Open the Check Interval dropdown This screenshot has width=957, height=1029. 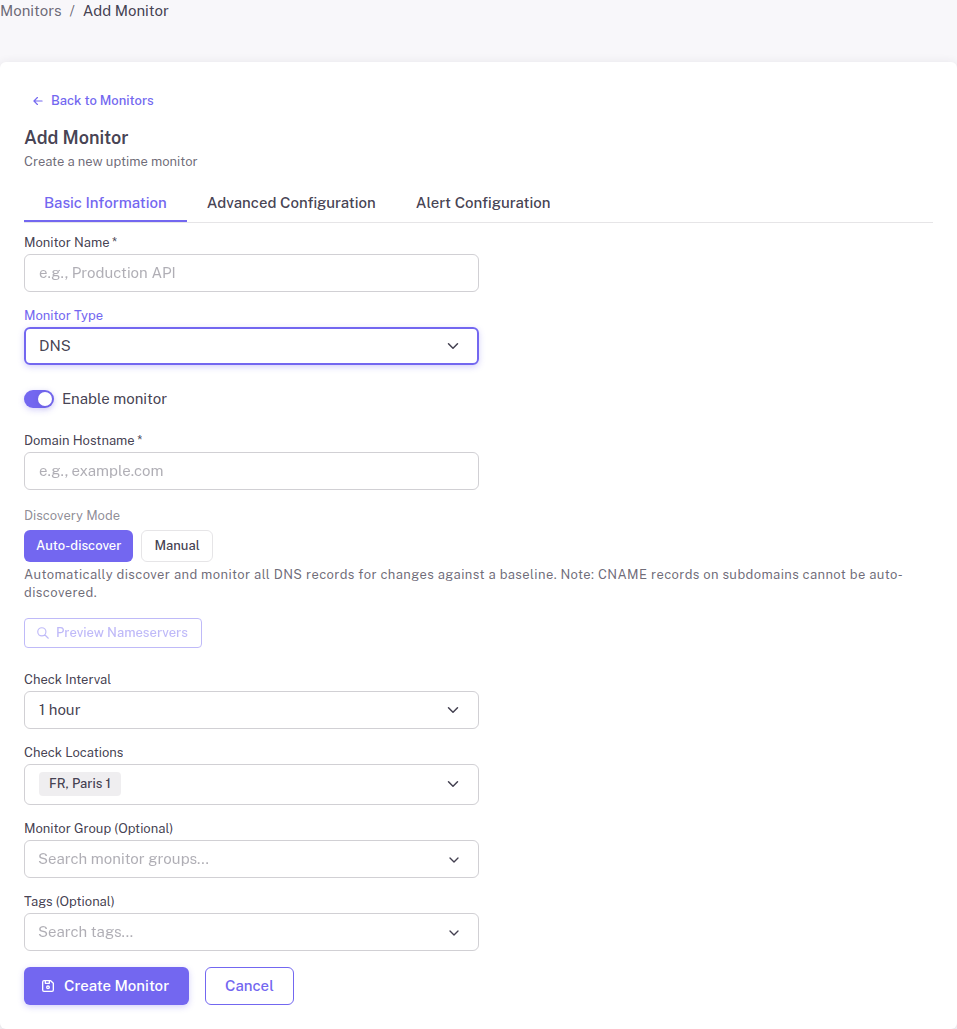pyautogui.click(x=251, y=710)
